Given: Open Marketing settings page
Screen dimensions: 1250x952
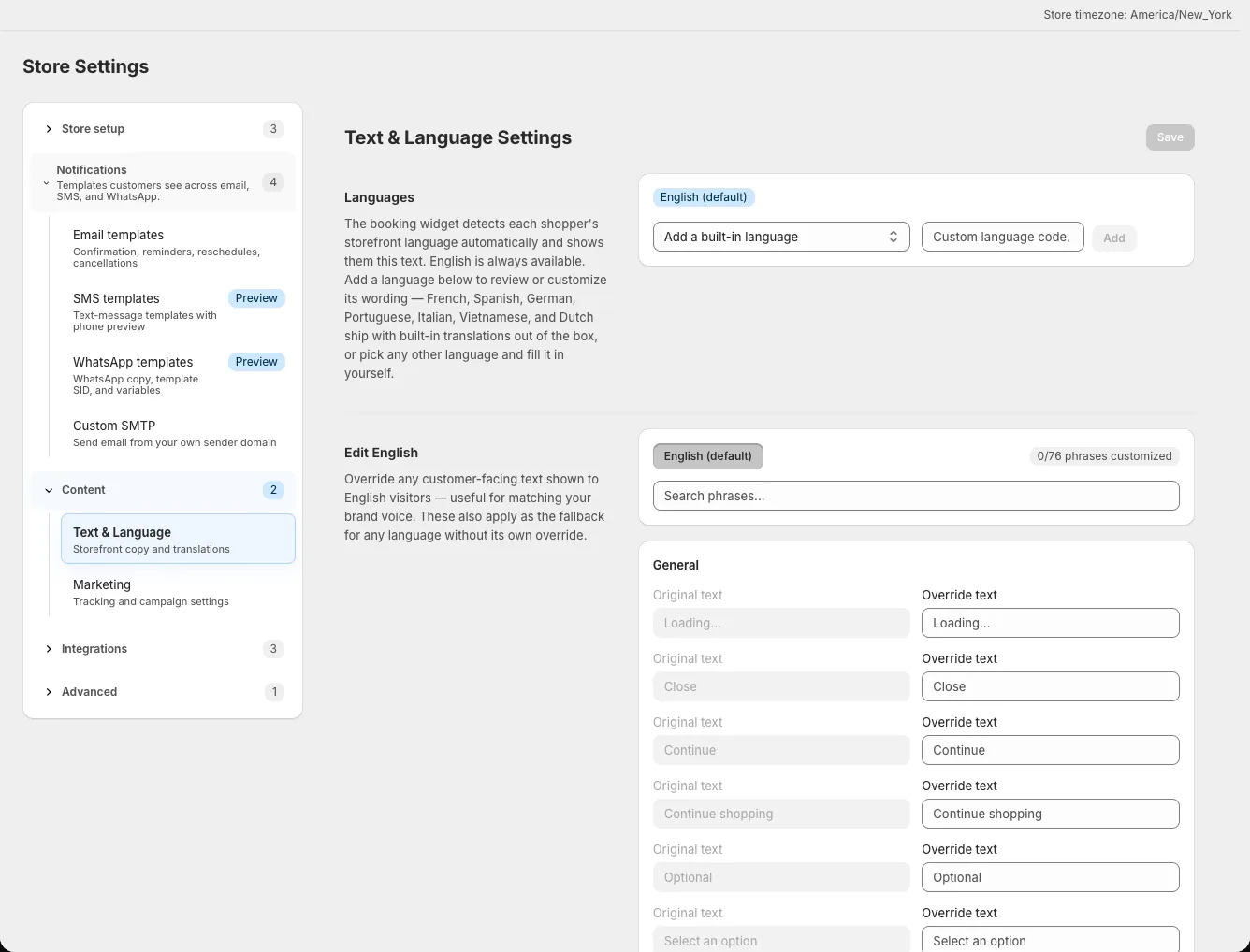Looking at the screenshot, I should 178,592.
